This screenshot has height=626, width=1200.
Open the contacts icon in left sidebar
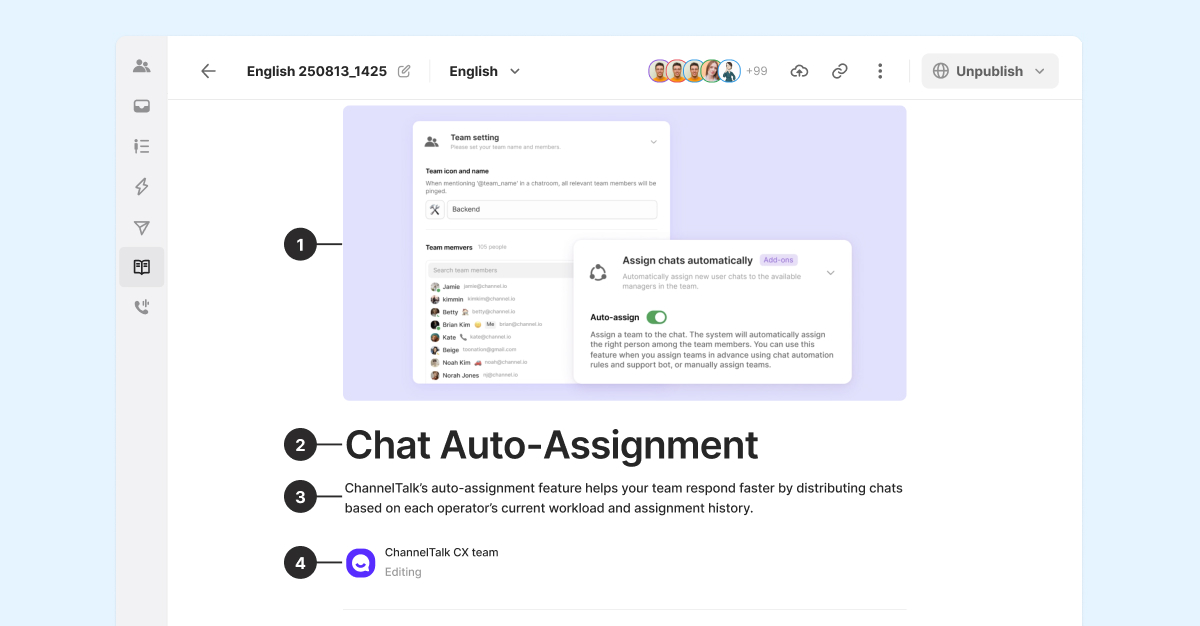click(x=141, y=66)
